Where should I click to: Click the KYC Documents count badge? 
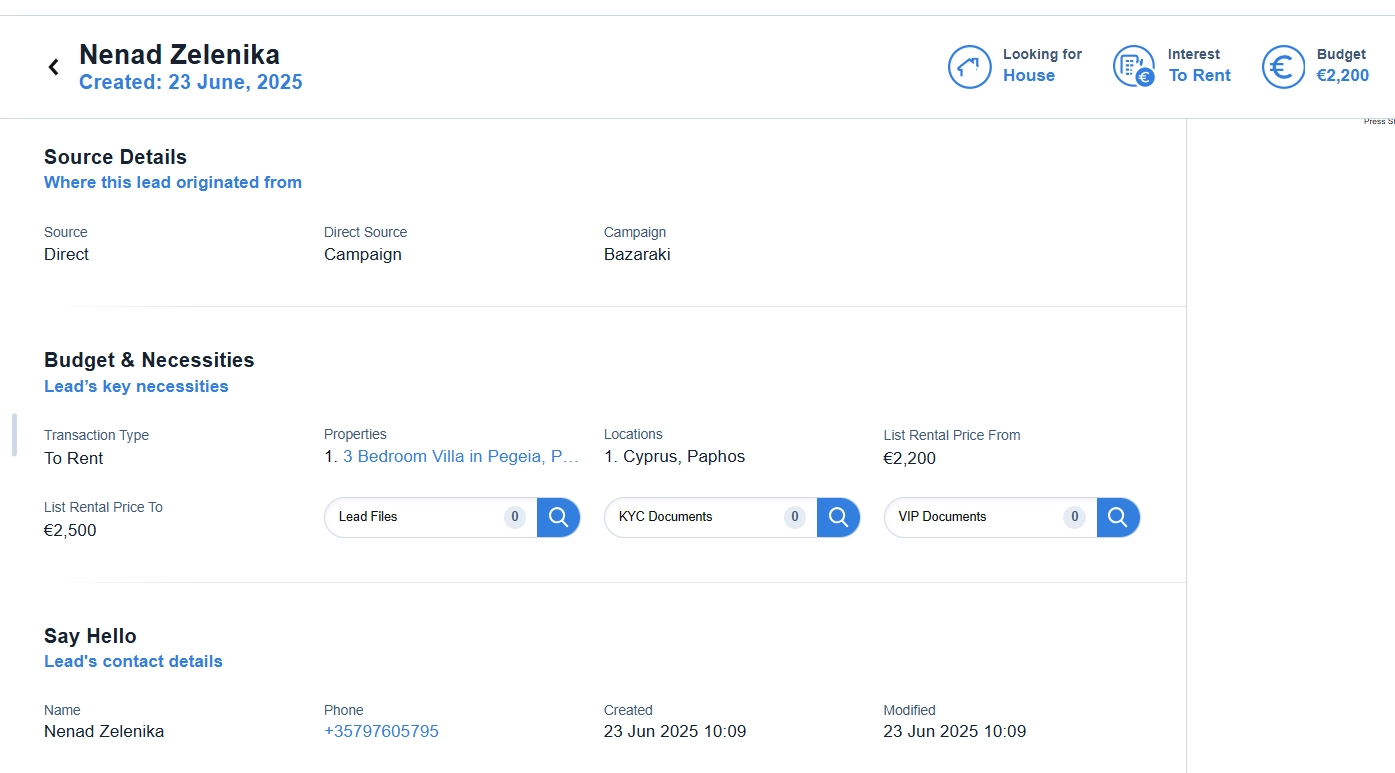[795, 517]
